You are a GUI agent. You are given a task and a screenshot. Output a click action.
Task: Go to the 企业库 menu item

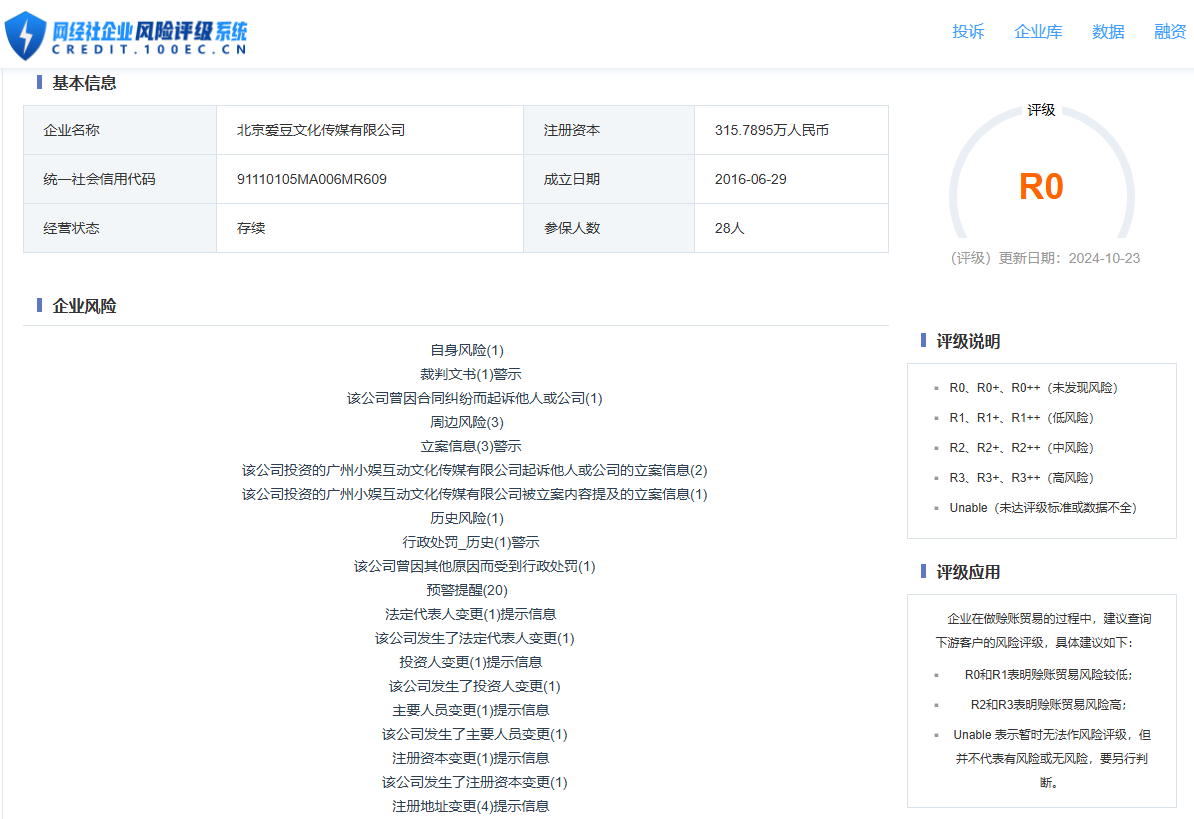(1038, 32)
